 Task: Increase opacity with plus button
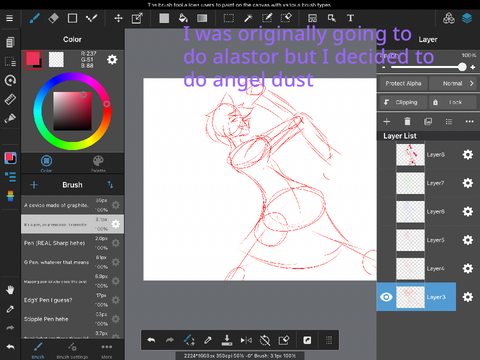[x=473, y=67]
